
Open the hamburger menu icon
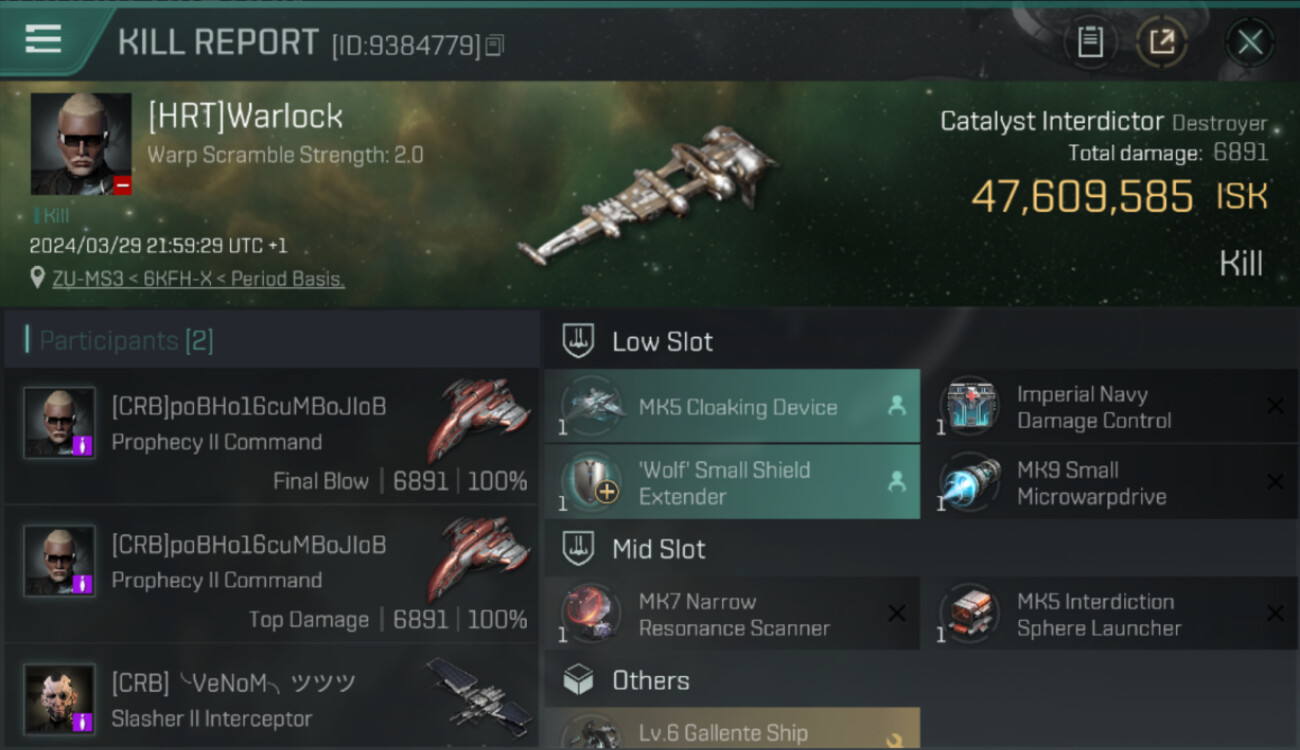43,39
